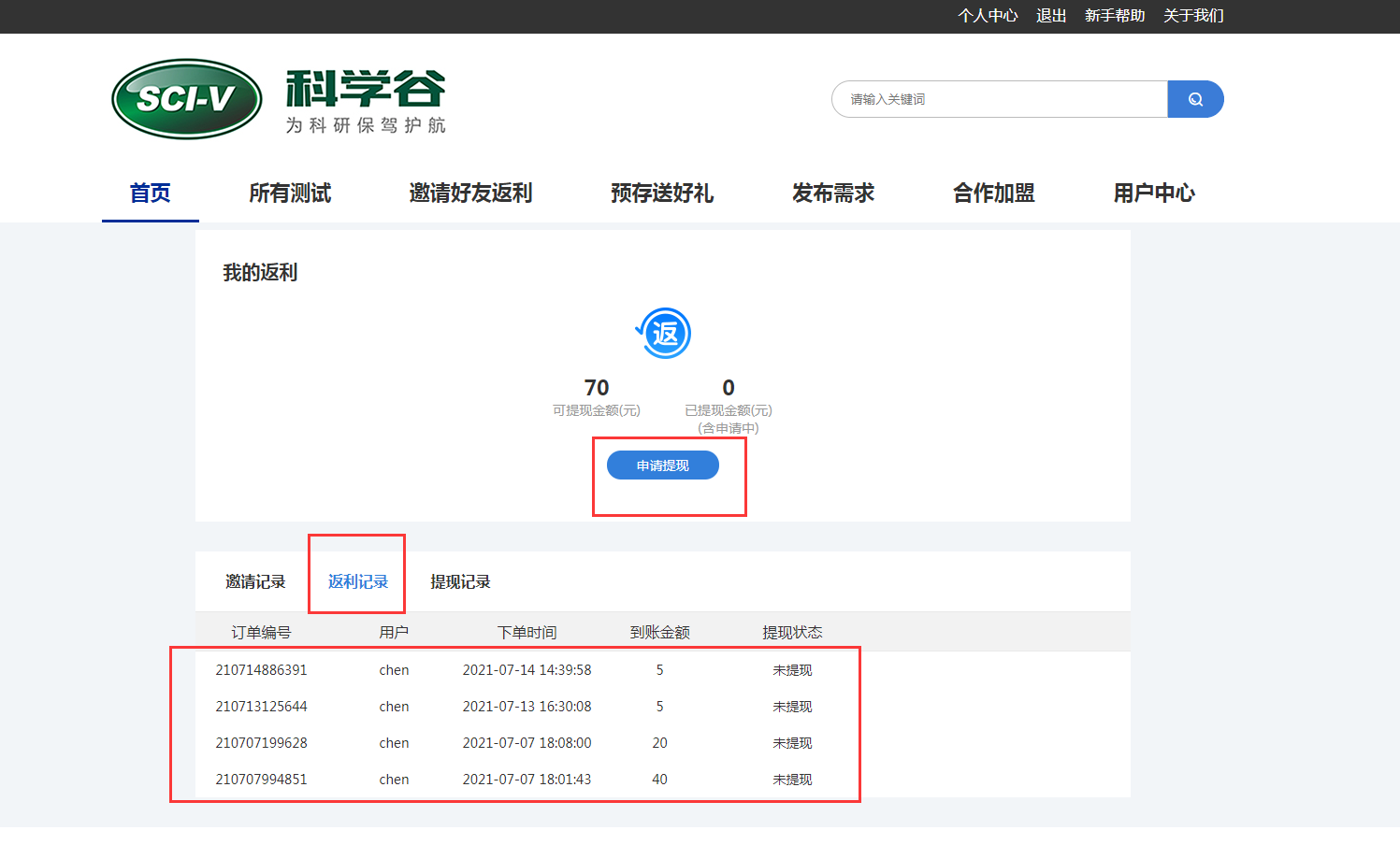
Task: Click the 我的返利 heading
Action: pos(260,272)
